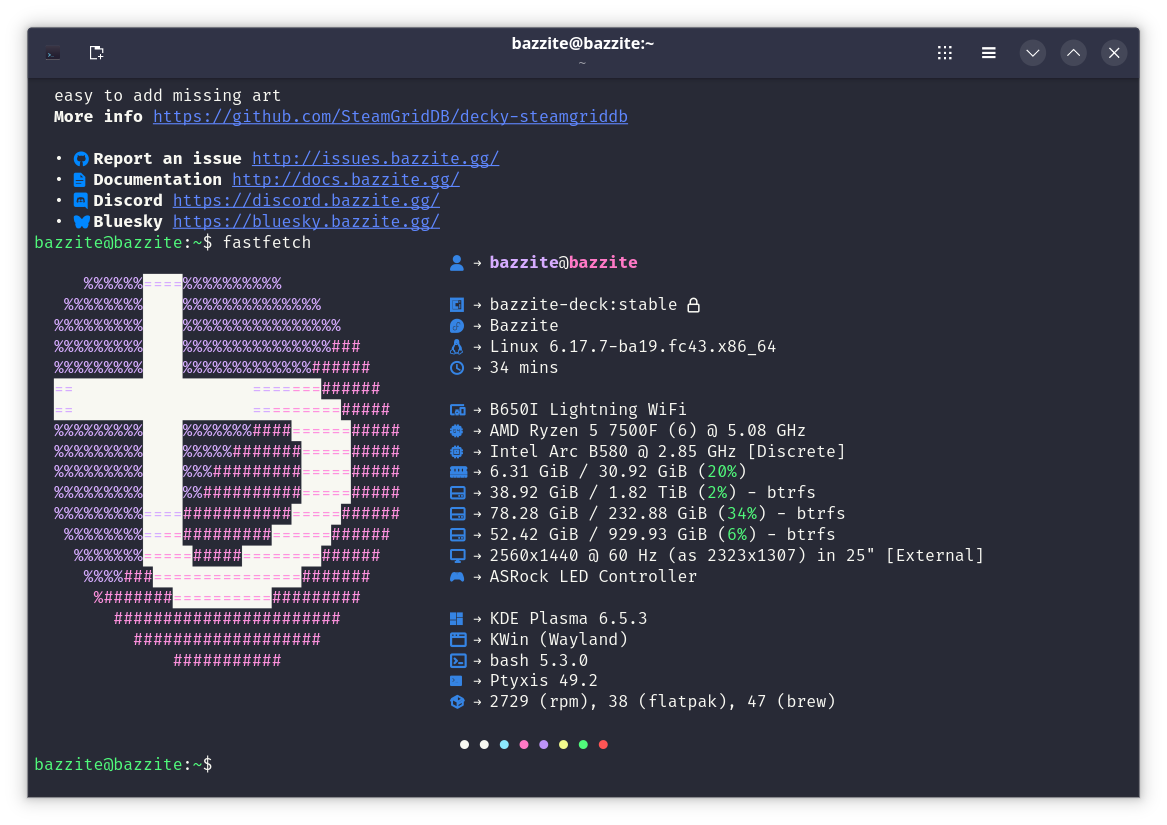1167x825 pixels.
Task: Click the package box icon beside 2729 (rpm)
Action: [457, 701]
